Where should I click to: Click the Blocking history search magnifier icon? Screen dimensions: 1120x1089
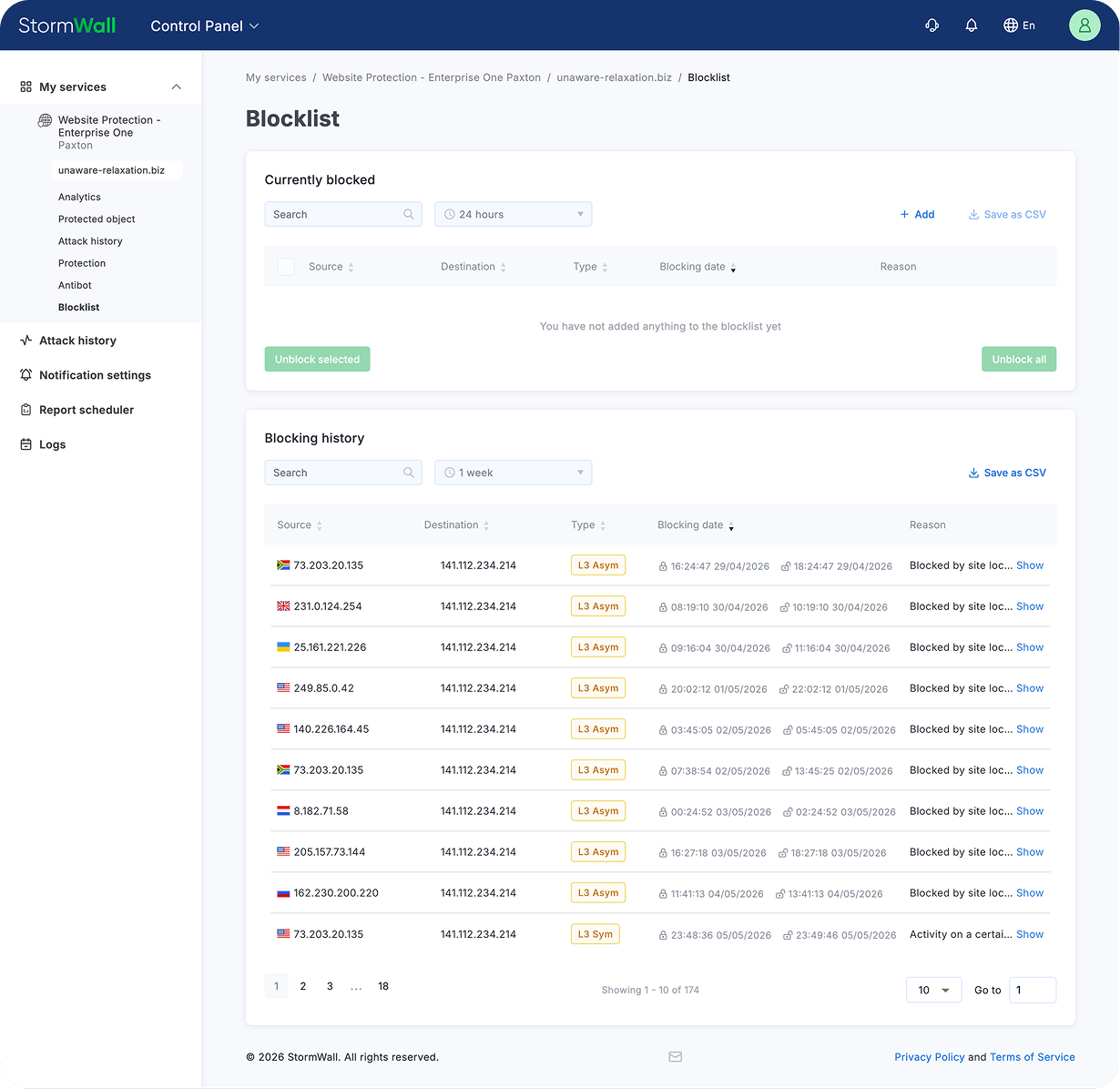point(409,473)
